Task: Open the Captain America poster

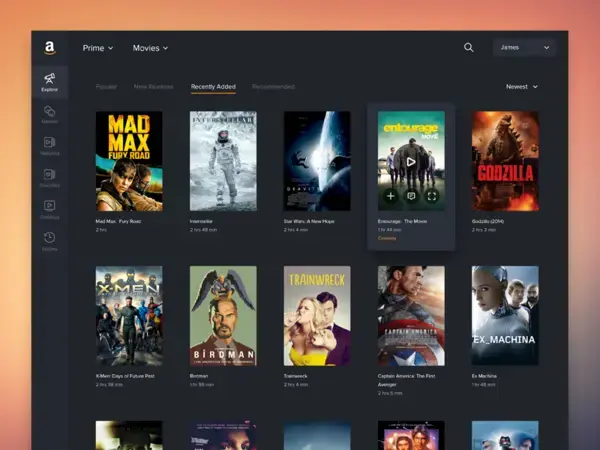Action: coord(411,316)
